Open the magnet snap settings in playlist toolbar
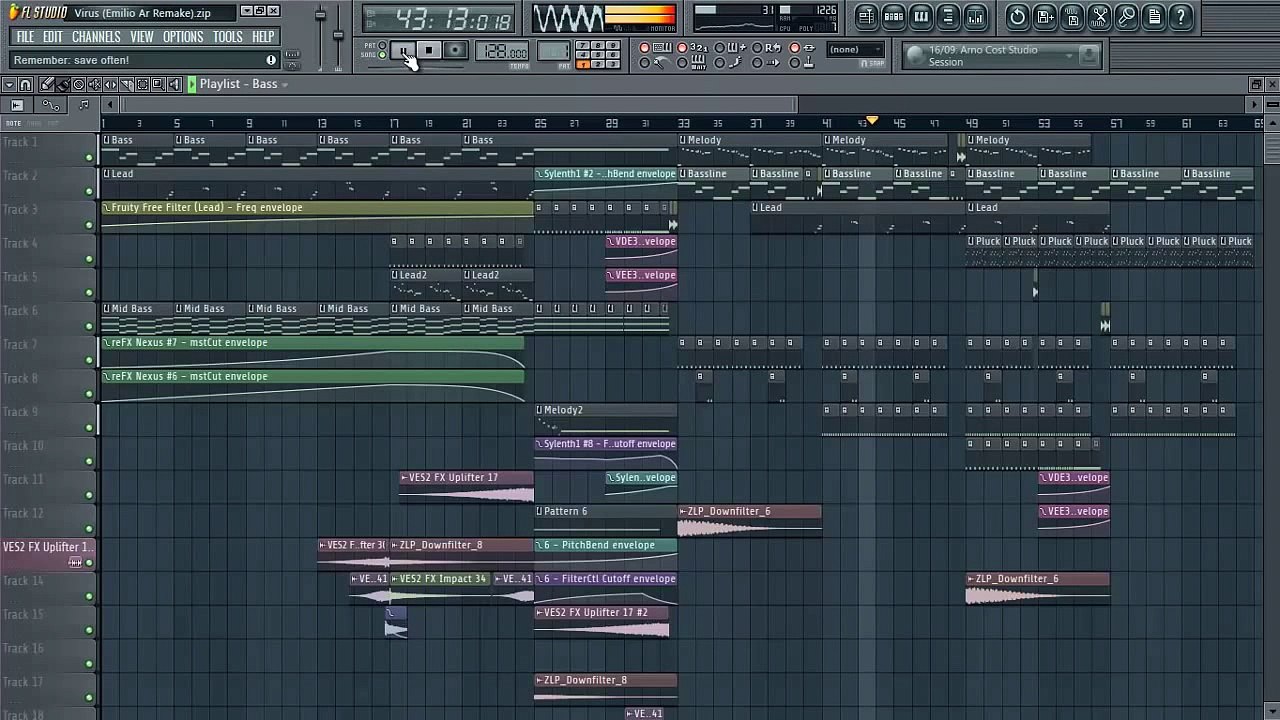 click(x=26, y=85)
